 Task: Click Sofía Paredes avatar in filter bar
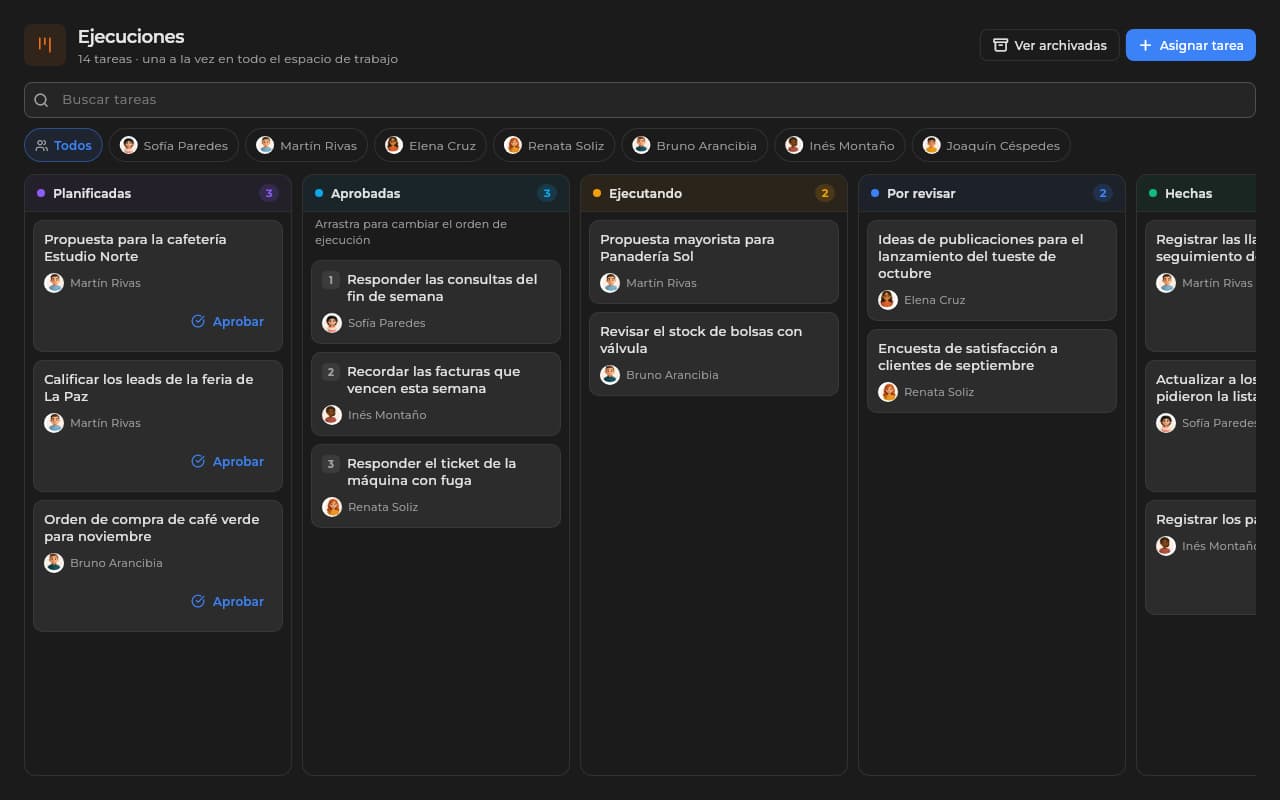click(129, 145)
